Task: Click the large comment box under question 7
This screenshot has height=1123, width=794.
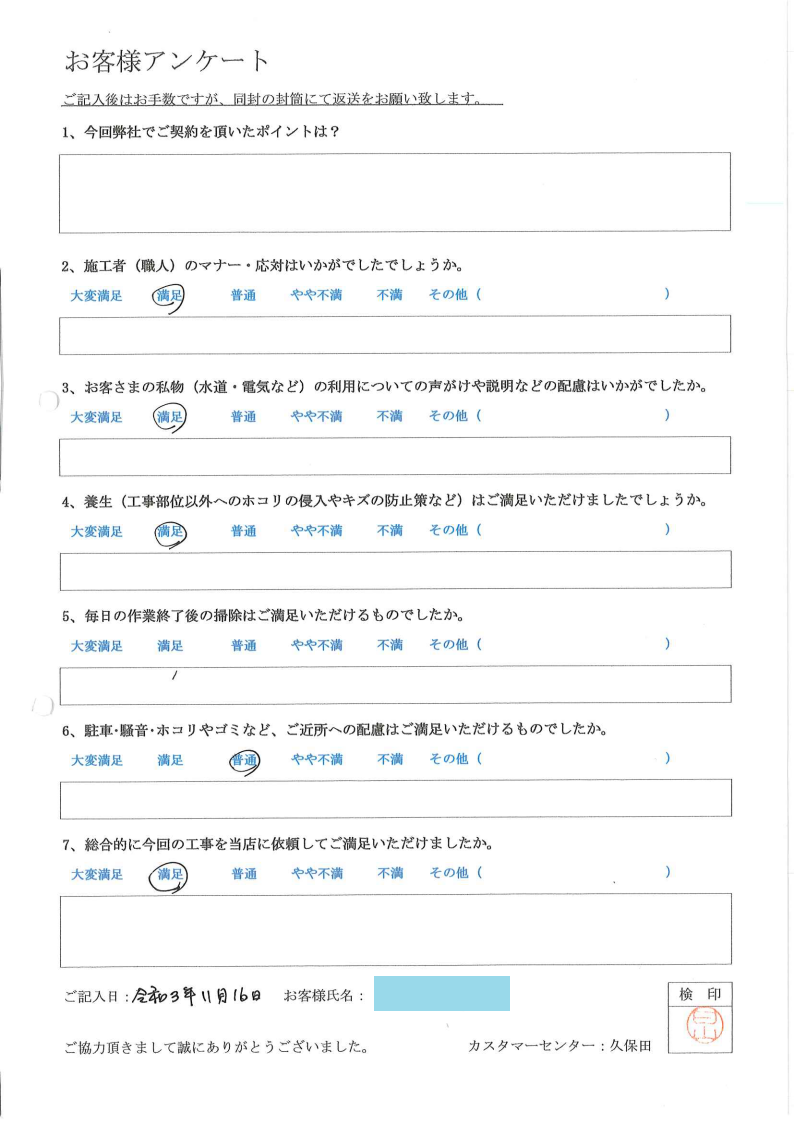Action: point(395,929)
